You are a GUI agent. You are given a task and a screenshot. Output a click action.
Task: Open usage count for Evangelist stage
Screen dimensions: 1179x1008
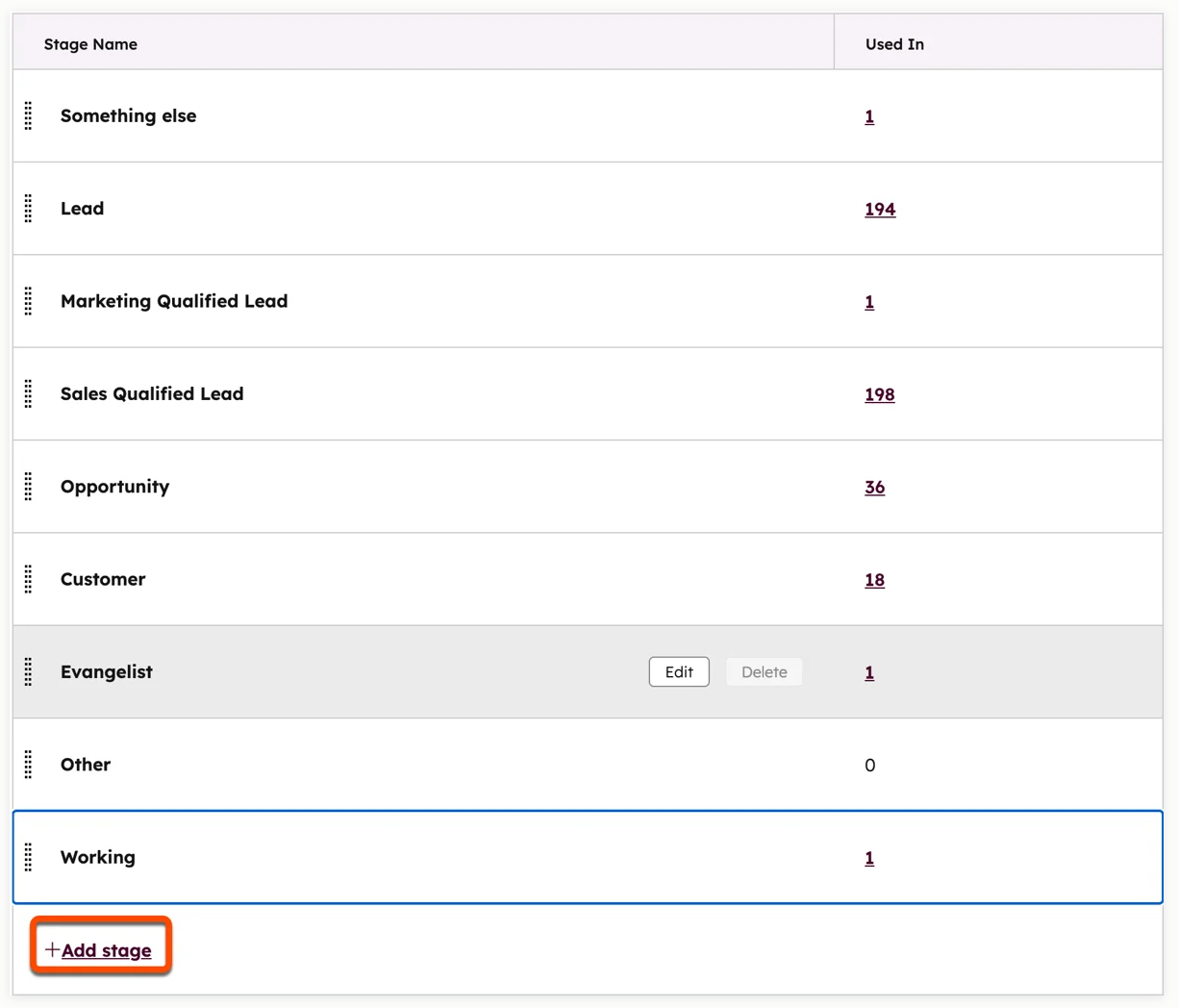click(x=869, y=672)
